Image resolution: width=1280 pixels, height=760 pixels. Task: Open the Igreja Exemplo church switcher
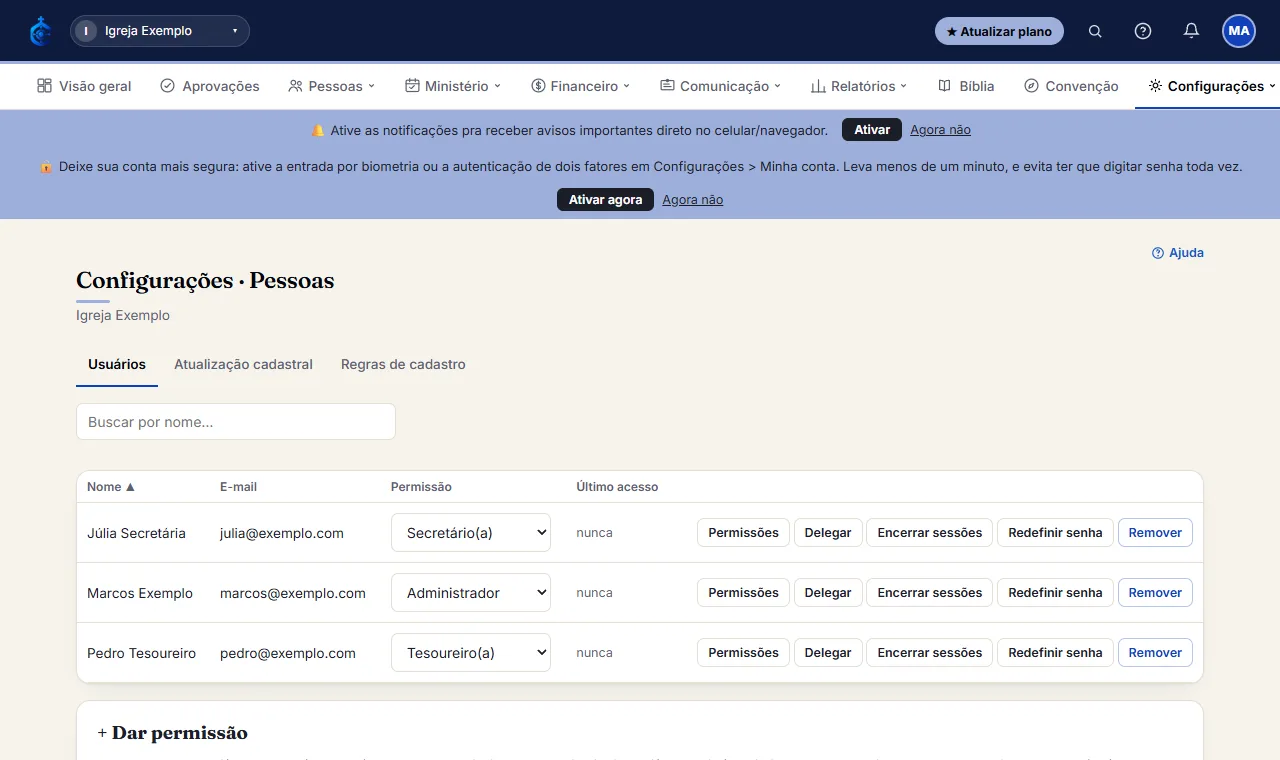pyautogui.click(x=160, y=31)
